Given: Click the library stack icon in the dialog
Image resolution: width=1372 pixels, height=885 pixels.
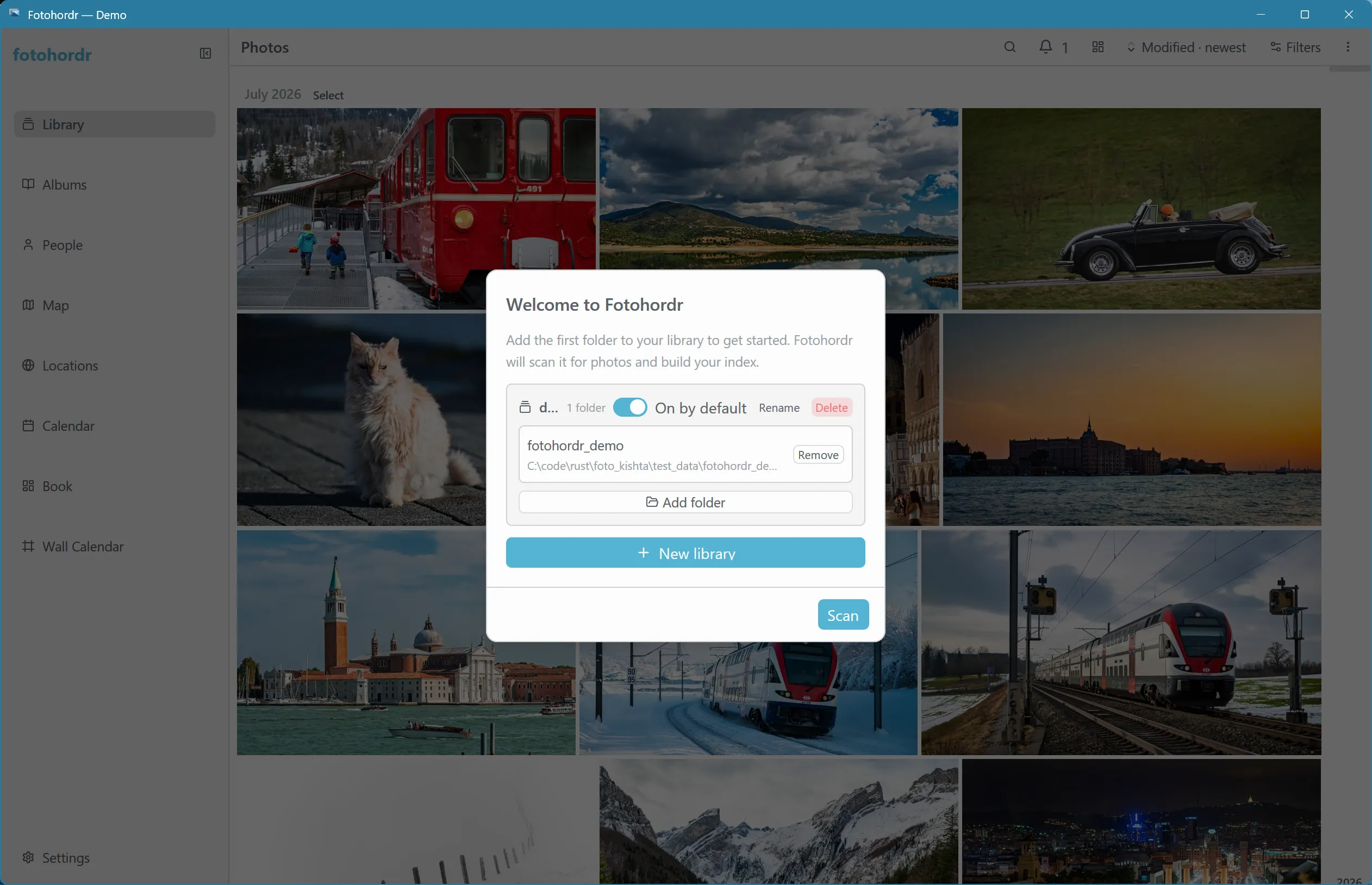Looking at the screenshot, I should pyautogui.click(x=525, y=407).
